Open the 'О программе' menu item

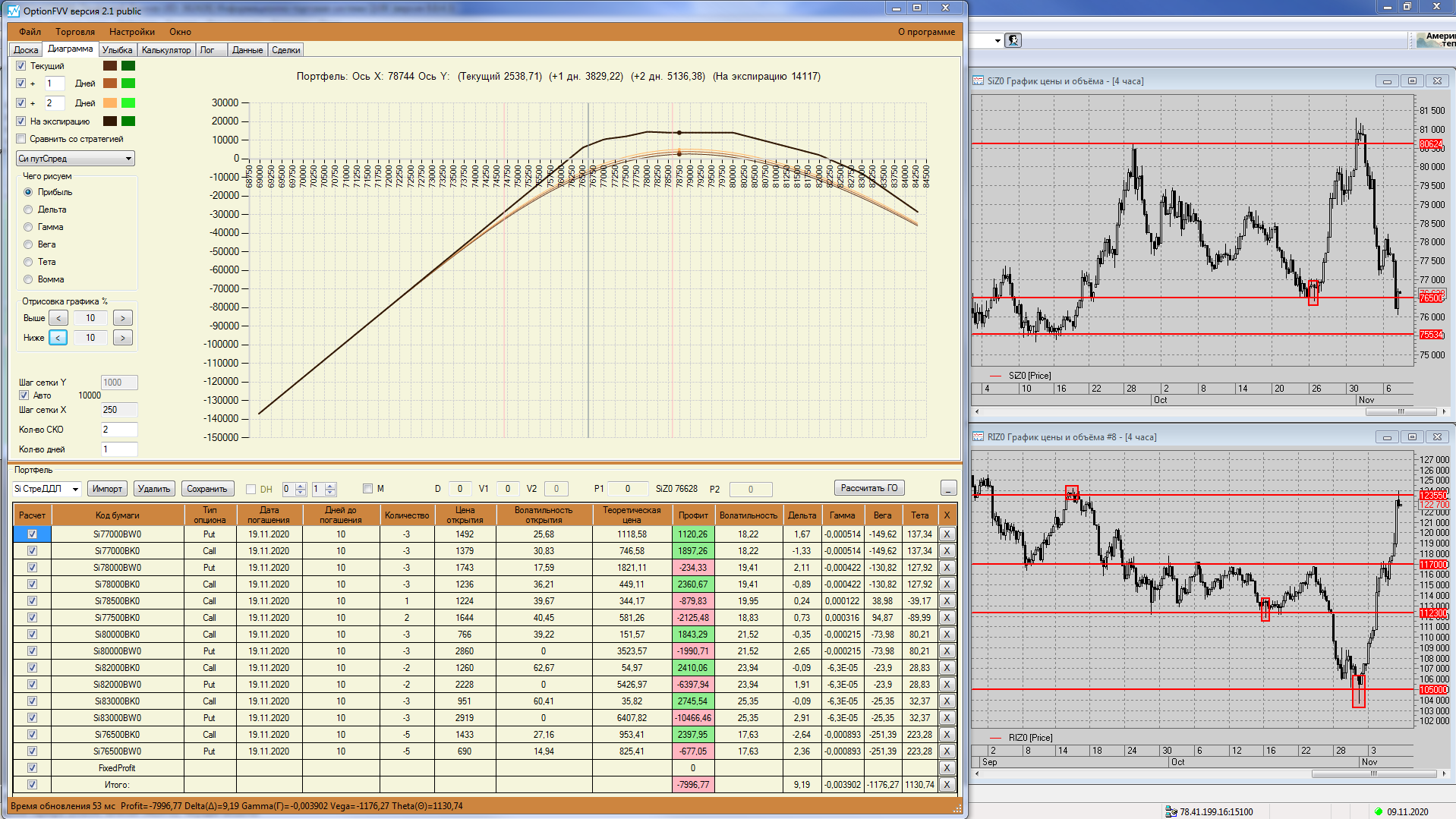coord(926,32)
